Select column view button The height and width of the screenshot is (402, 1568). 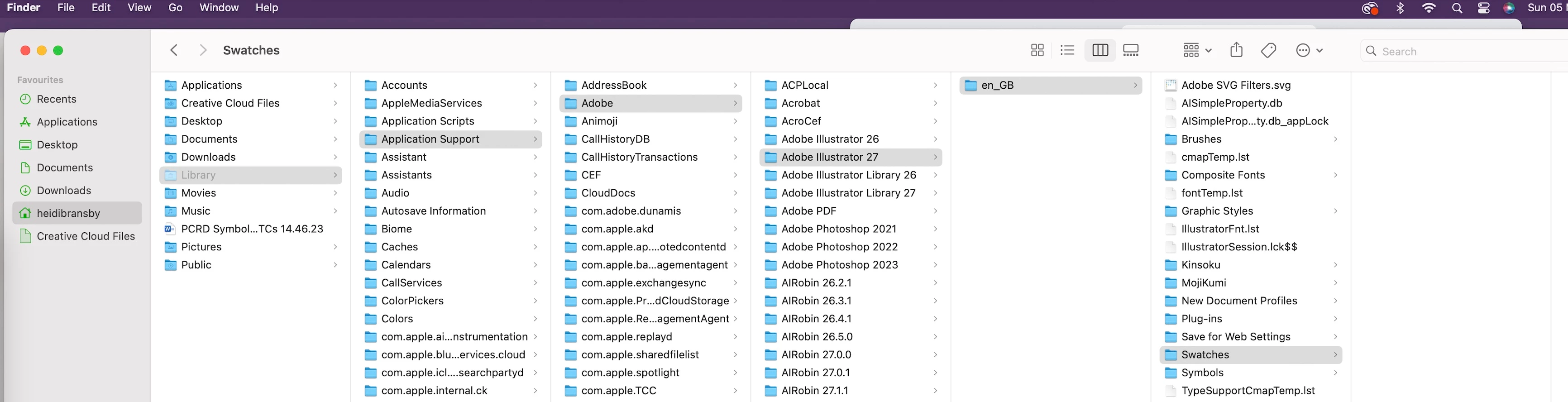(x=1100, y=51)
